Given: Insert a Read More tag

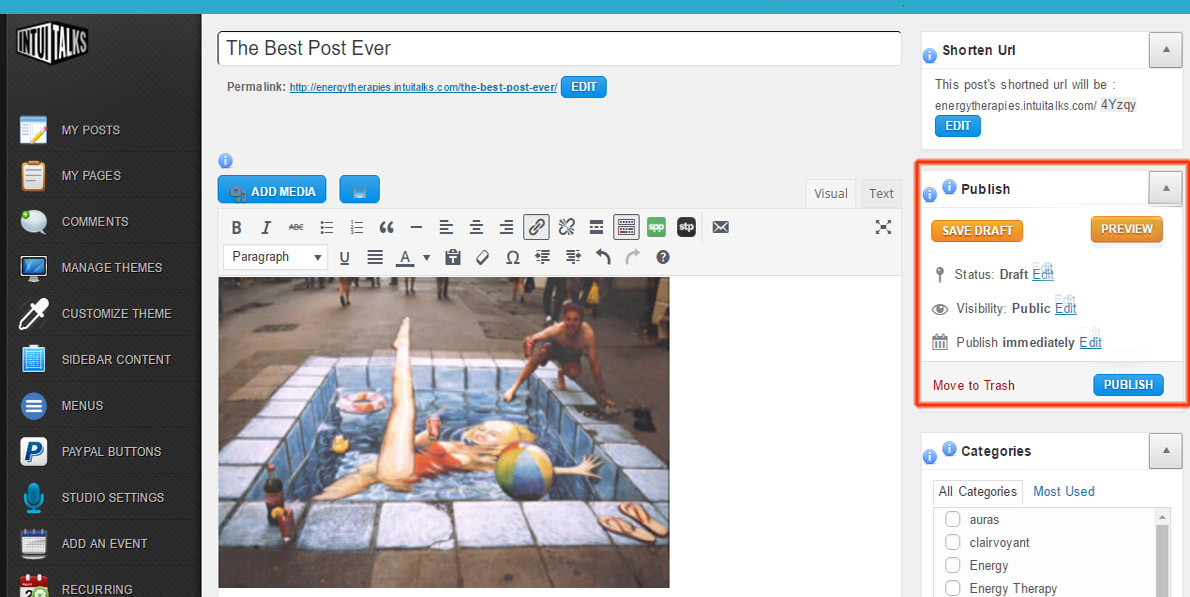Looking at the screenshot, I should tap(597, 227).
